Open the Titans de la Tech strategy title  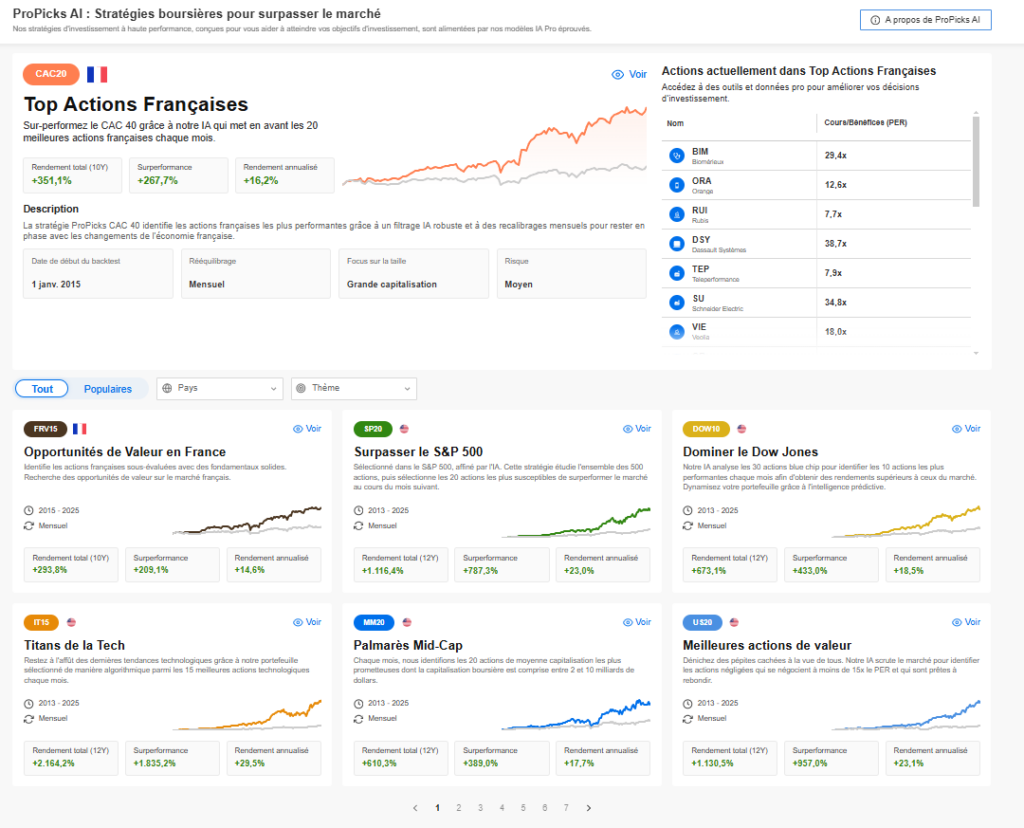tap(74, 645)
